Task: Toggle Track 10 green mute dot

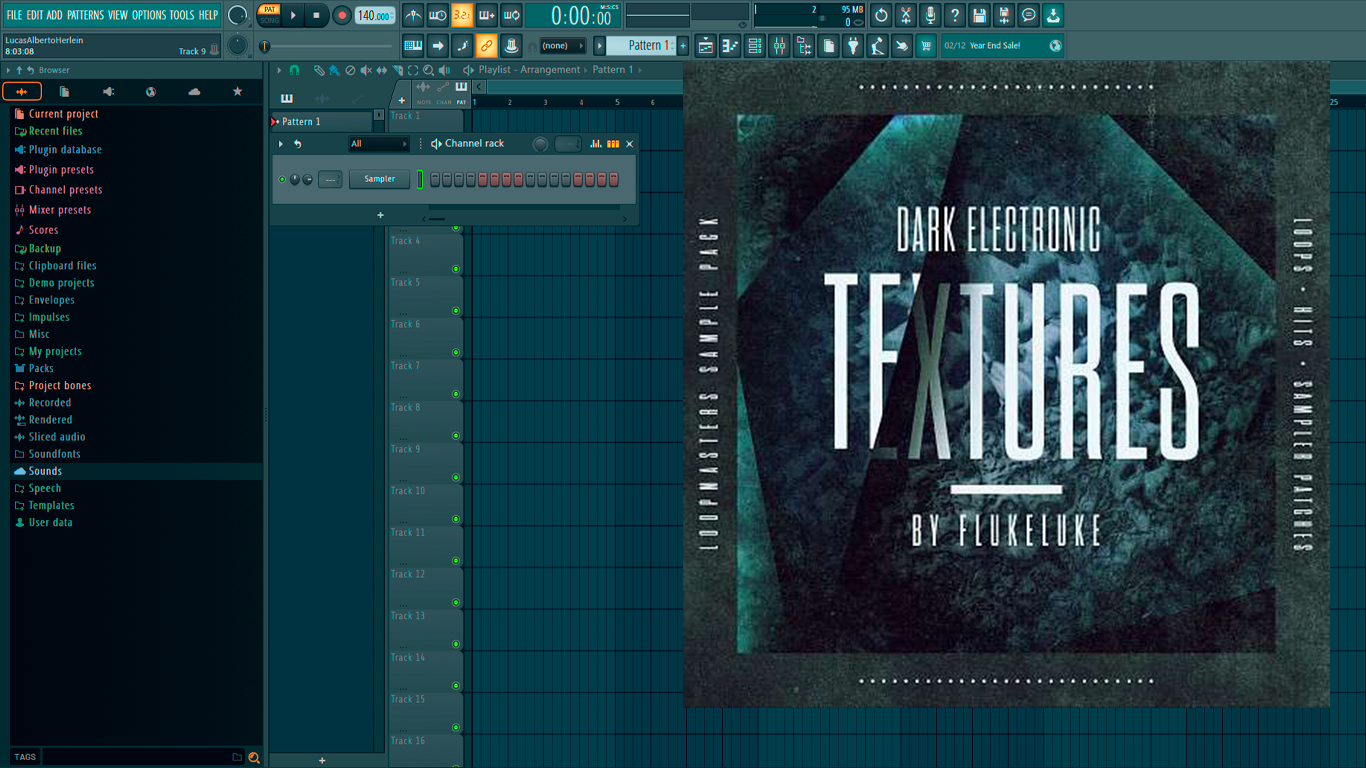Action: click(x=456, y=519)
